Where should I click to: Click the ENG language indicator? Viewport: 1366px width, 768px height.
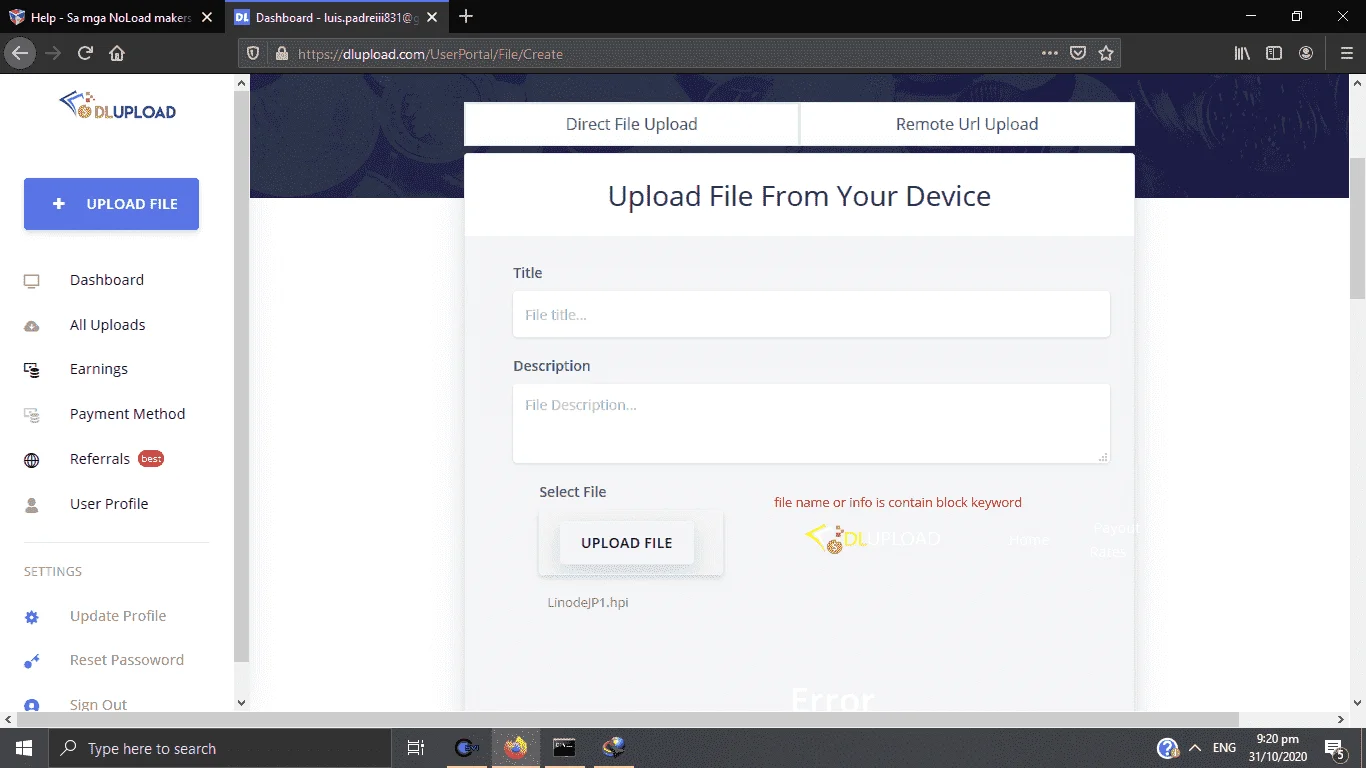(1224, 748)
